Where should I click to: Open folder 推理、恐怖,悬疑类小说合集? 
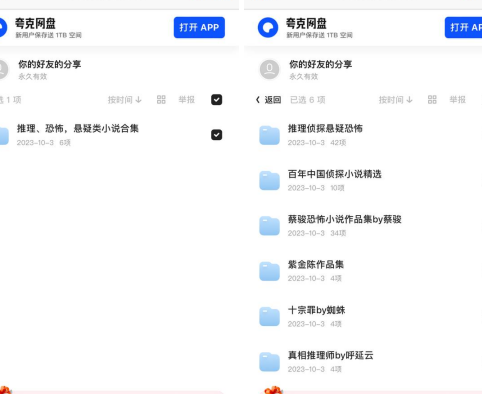pos(78,129)
